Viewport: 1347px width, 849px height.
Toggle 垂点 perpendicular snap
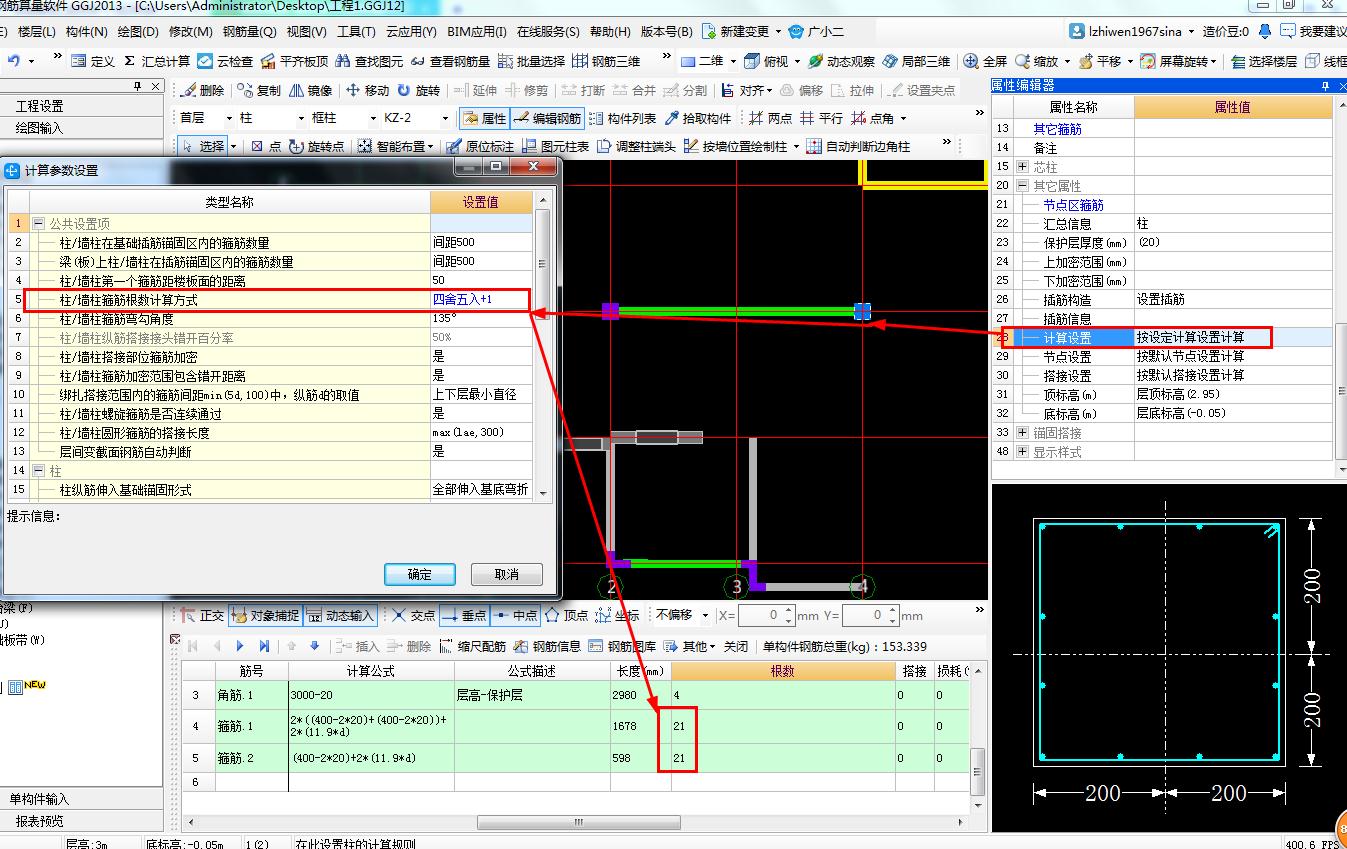(463, 615)
